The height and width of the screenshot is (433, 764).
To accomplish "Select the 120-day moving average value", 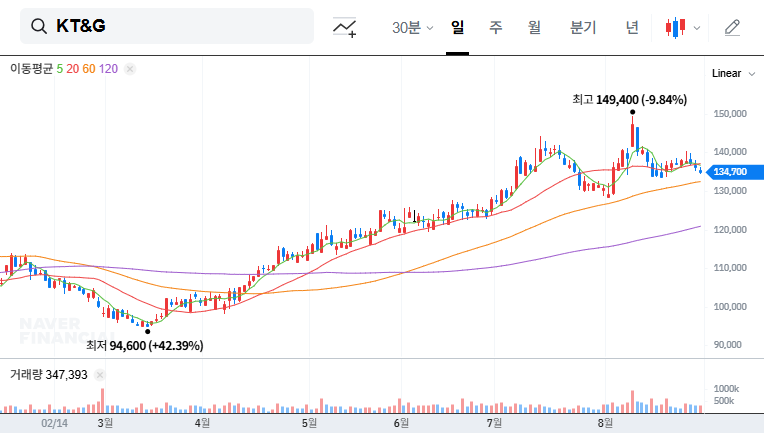I will click(108, 69).
